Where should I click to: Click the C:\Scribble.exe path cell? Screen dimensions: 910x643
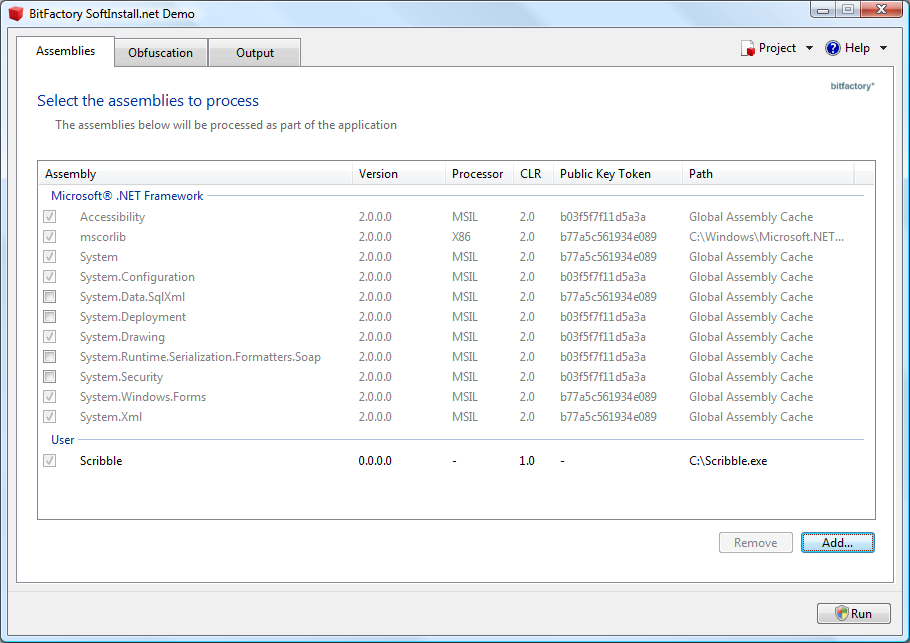click(728, 461)
